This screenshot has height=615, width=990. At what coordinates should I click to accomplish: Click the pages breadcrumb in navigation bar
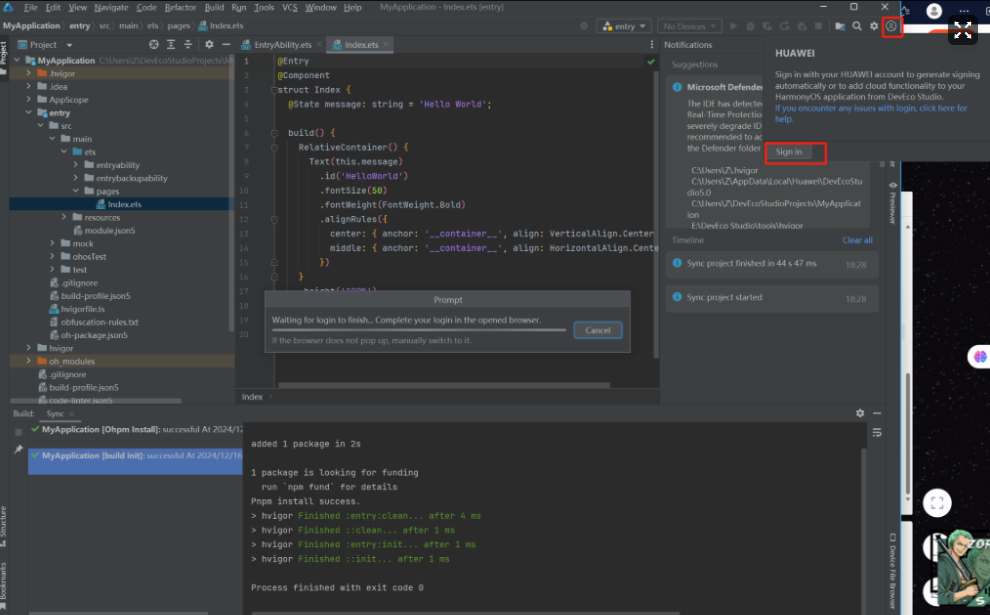179,26
